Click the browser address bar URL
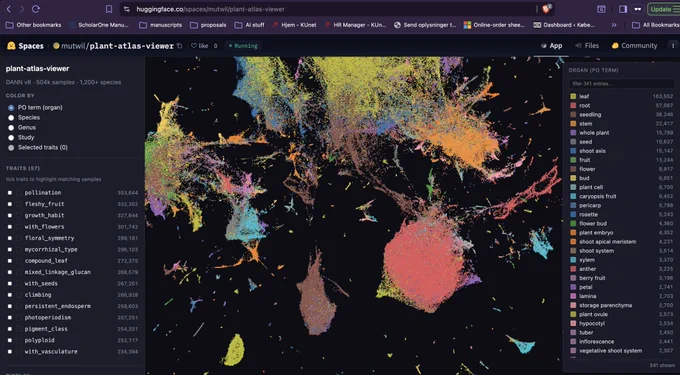The width and height of the screenshot is (680, 375). tap(210, 9)
